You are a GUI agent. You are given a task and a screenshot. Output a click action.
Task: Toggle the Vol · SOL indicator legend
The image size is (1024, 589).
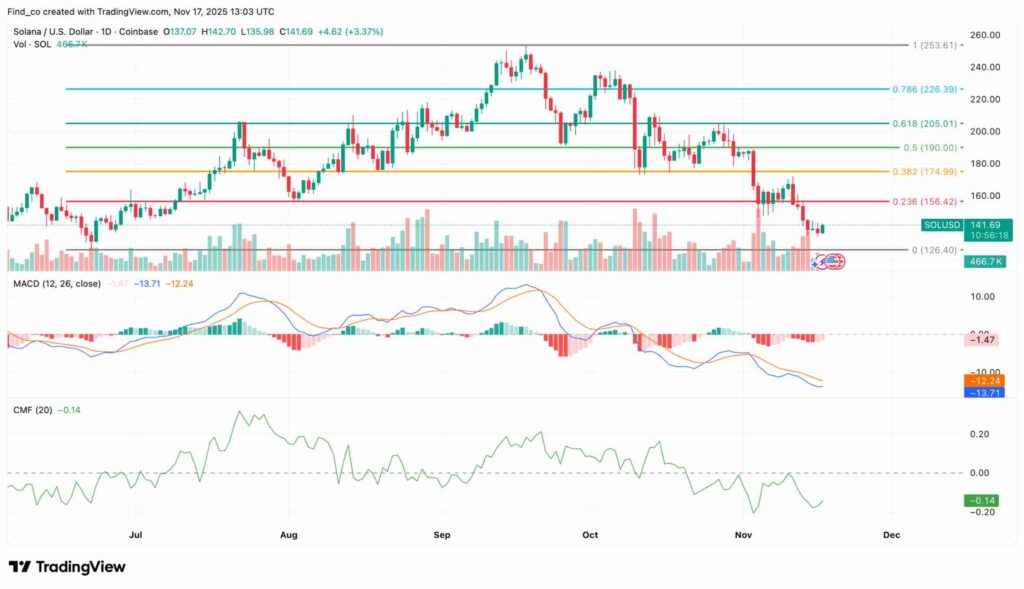click(30, 44)
